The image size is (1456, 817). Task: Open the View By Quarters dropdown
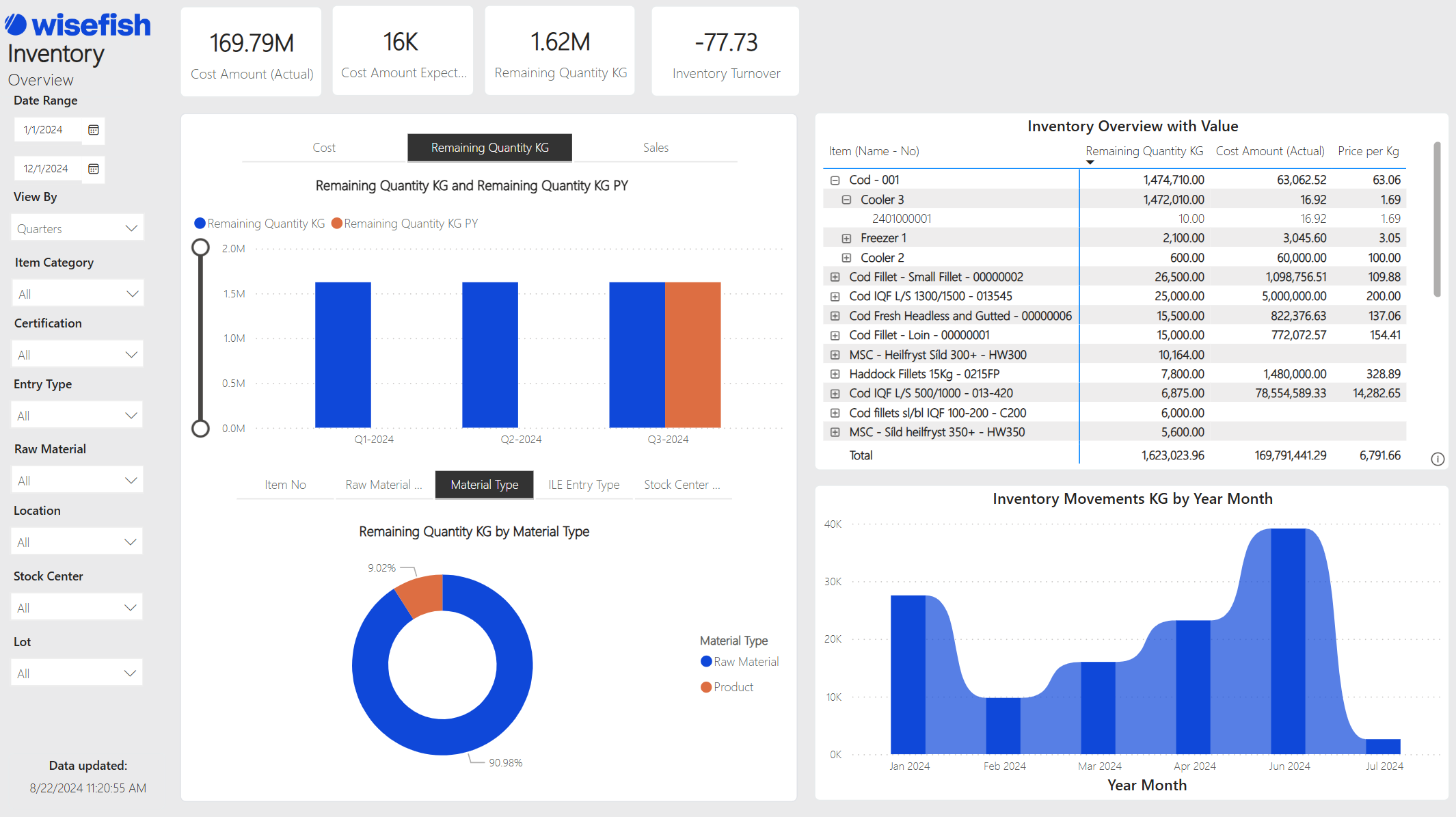tap(77, 228)
